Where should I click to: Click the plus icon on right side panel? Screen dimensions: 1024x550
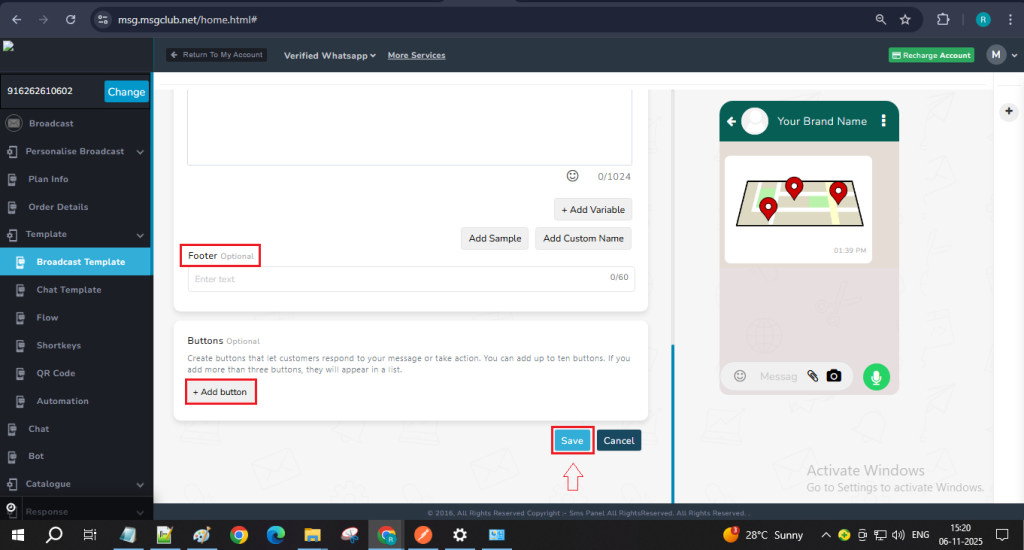(1009, 112)
